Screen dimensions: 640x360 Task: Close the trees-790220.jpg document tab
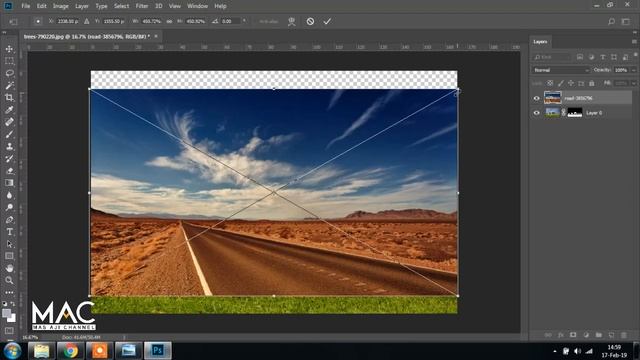(x=156, y=36)
